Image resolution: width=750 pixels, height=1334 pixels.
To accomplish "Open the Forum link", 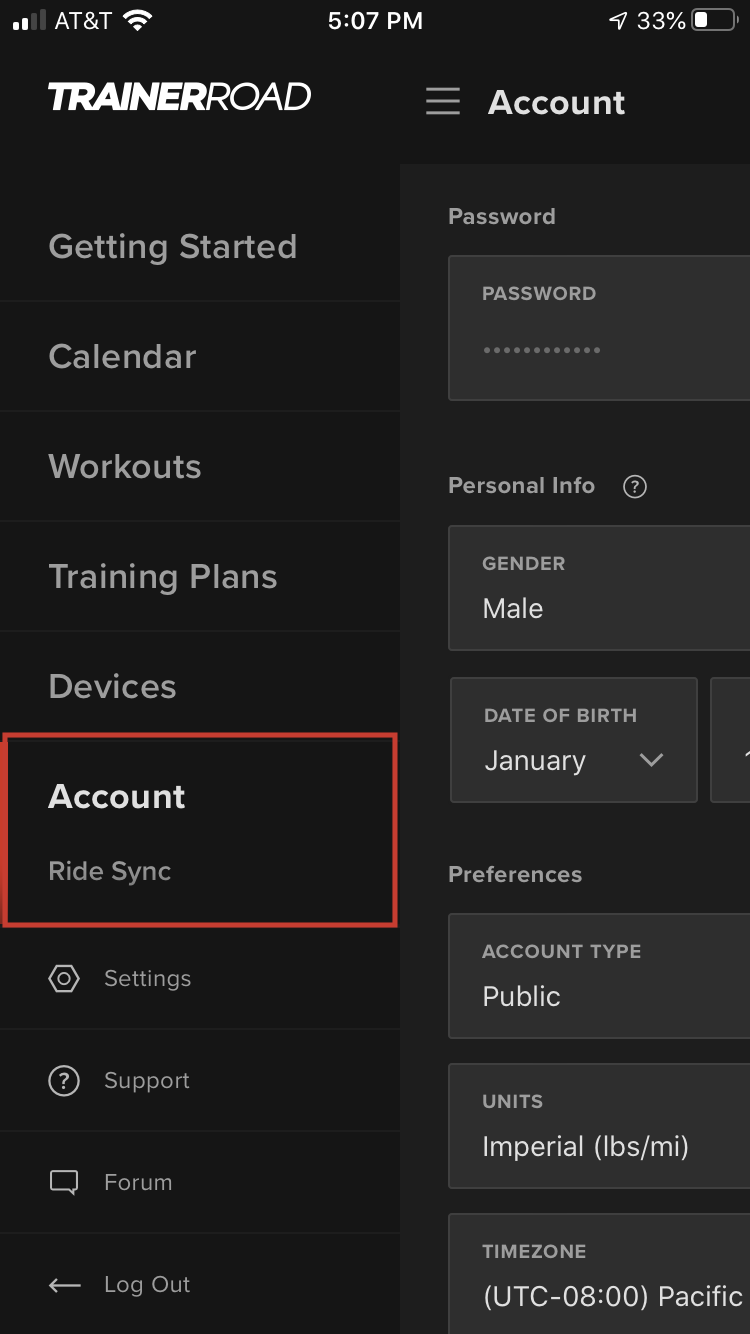I will tap(138, 1182).
